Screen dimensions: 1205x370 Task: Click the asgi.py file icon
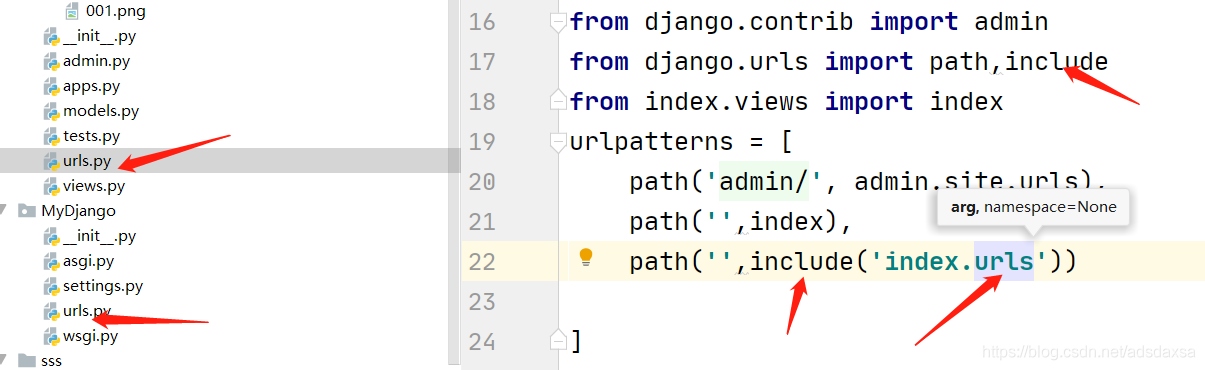click(x=52, y=261)
